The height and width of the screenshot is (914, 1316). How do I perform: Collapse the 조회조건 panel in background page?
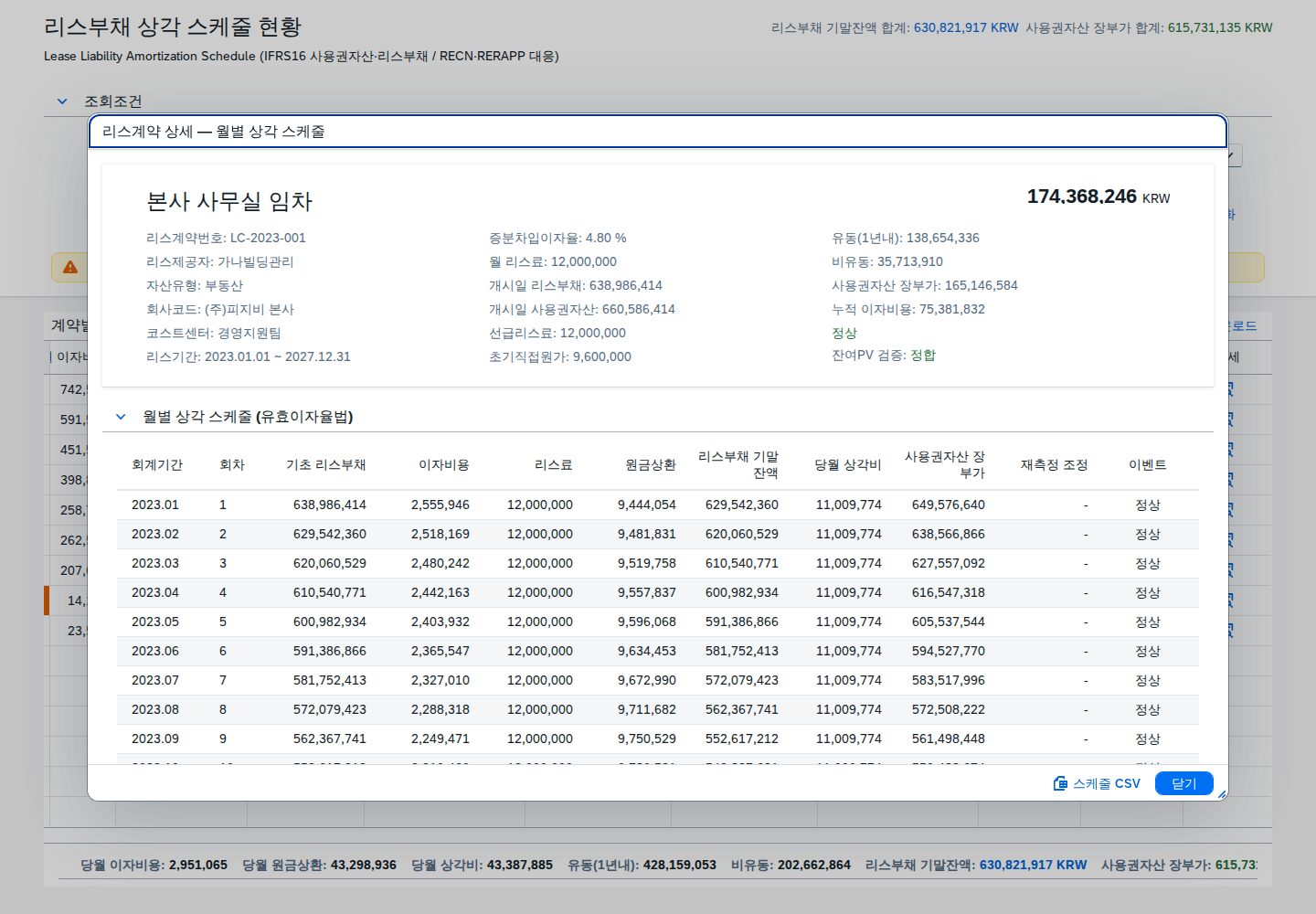(x=62, y=101)
